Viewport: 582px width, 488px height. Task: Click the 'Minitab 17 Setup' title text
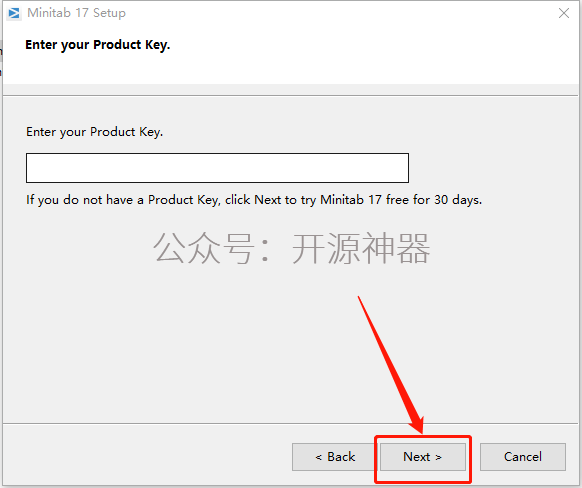pyautogui.click(x=76, y=13)
